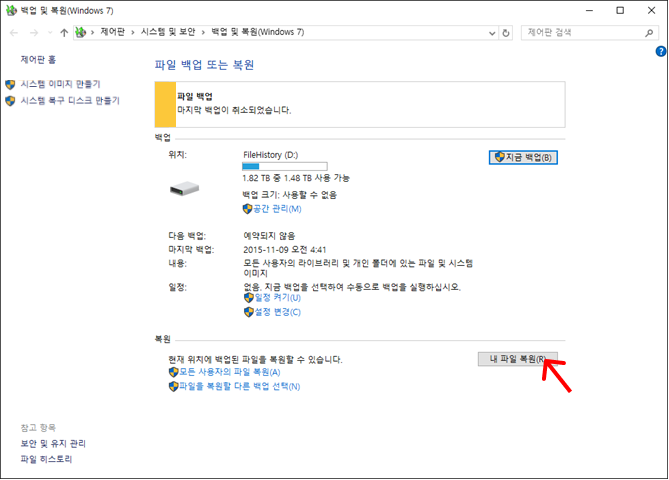Click shield icon next to 설정 변경
This screenshot has height=480, width=669.
pos(249,312)
